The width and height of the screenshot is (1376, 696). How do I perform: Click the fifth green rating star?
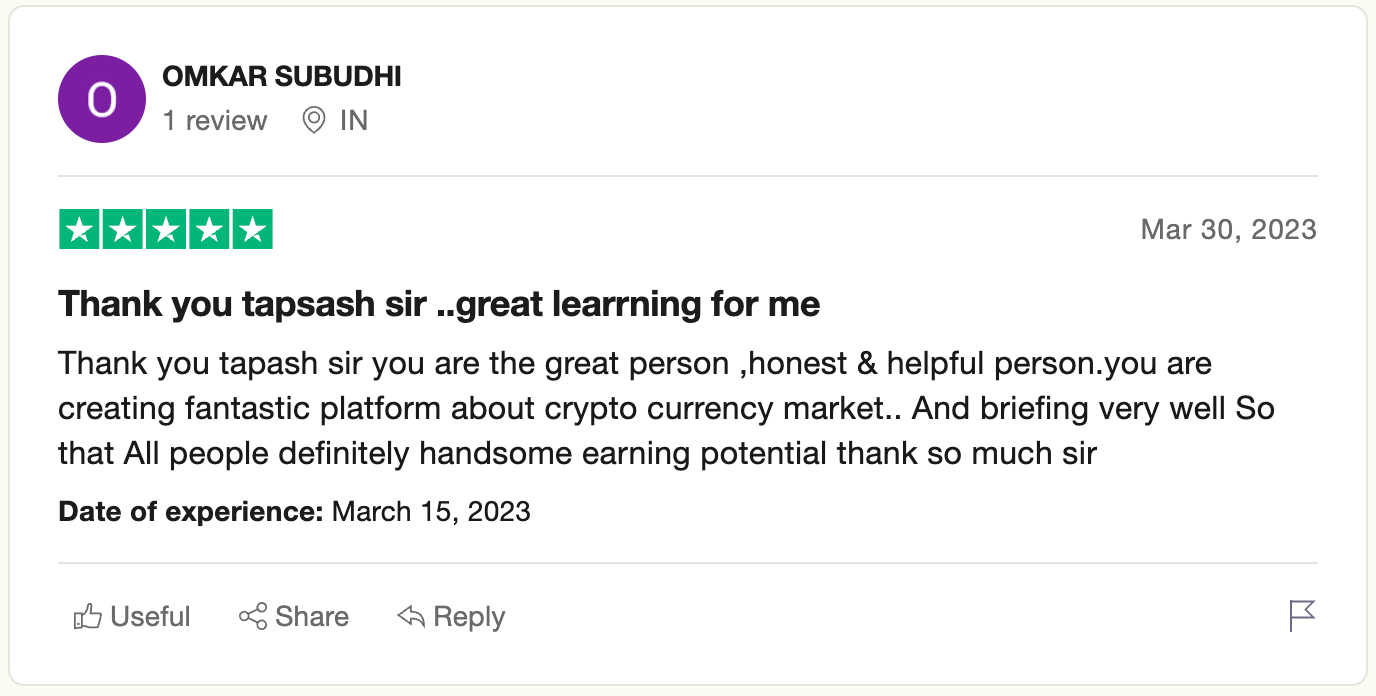[x=252, y=230]
